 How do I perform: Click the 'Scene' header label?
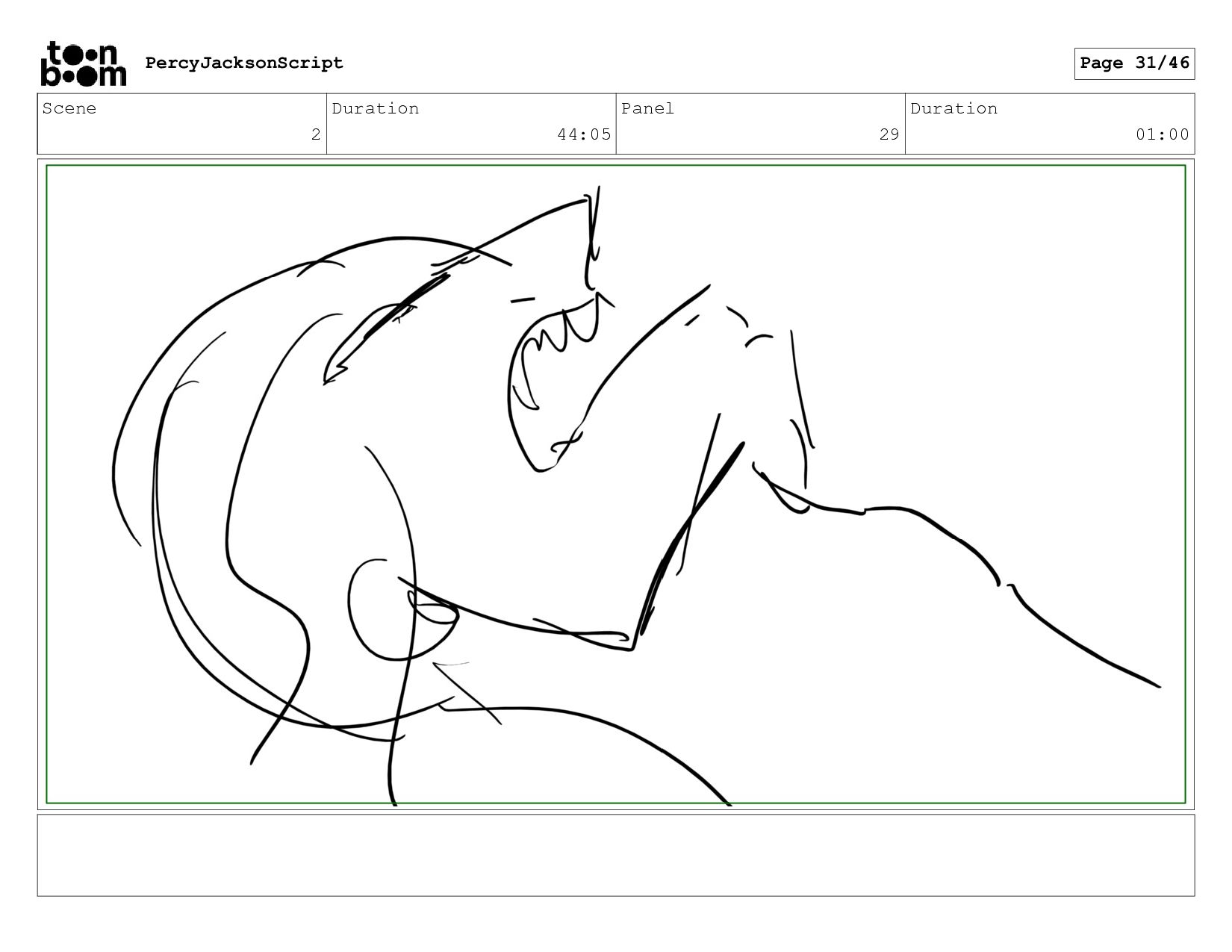69,108
